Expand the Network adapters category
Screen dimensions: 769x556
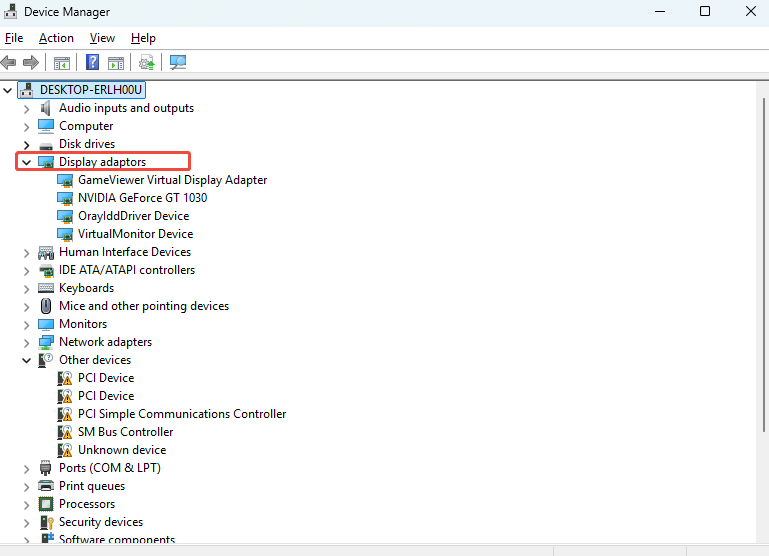point(27,342)
